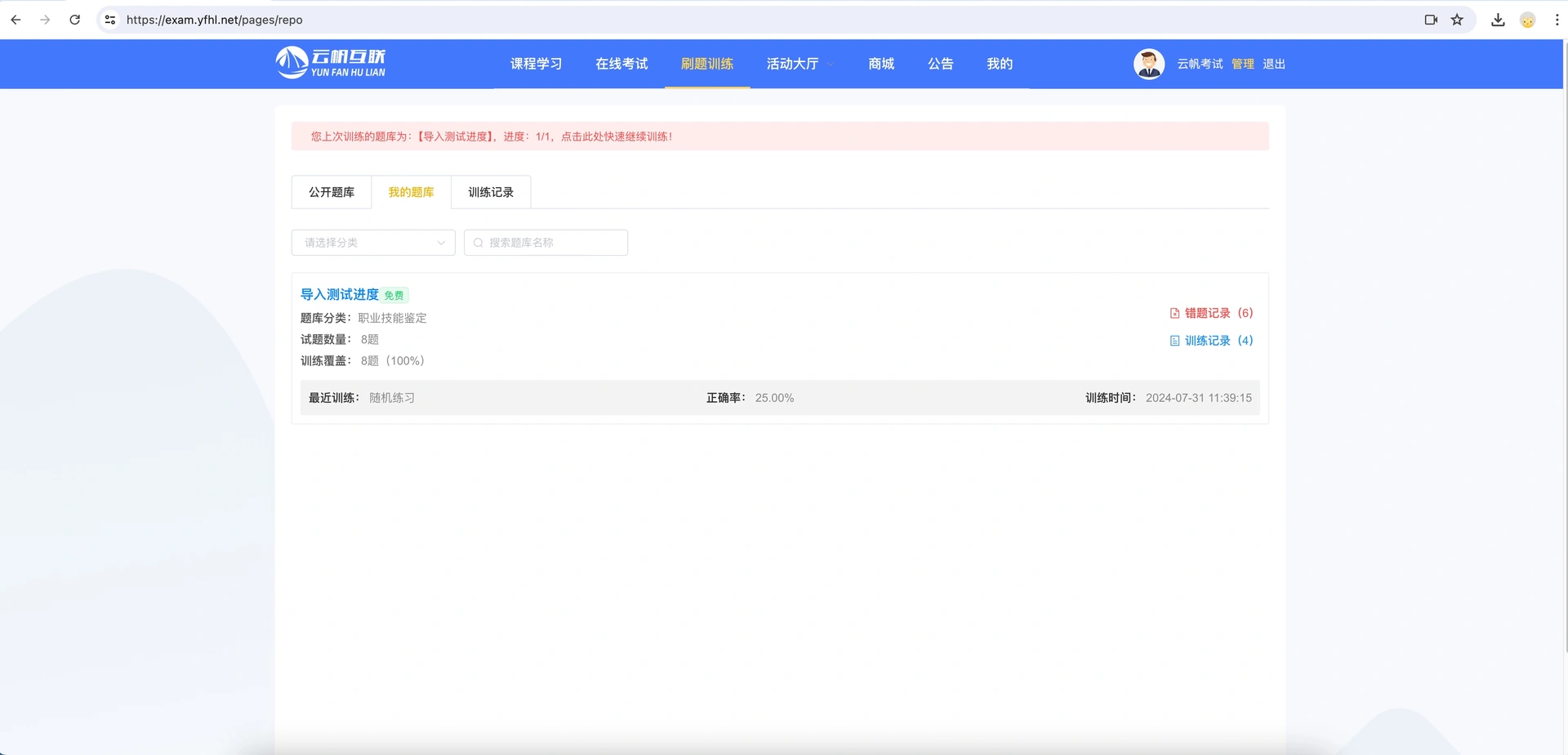Click the 2024-07-31 11:39:15 training time

click(x=1198, y=398)
